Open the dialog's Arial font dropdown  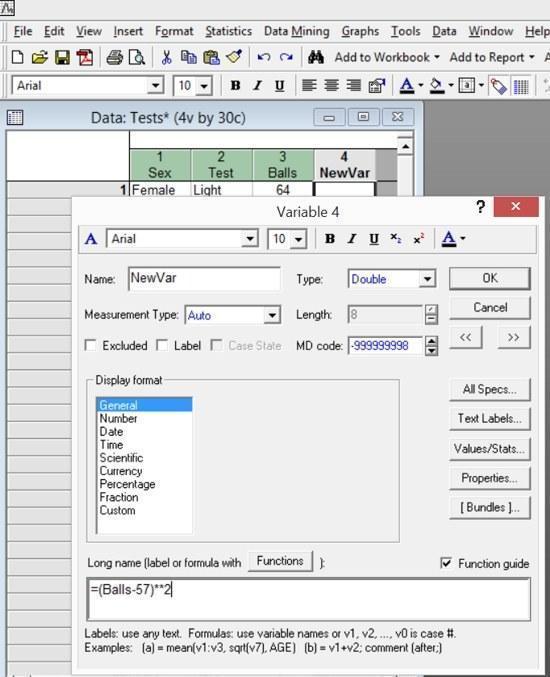coord(250,238)
